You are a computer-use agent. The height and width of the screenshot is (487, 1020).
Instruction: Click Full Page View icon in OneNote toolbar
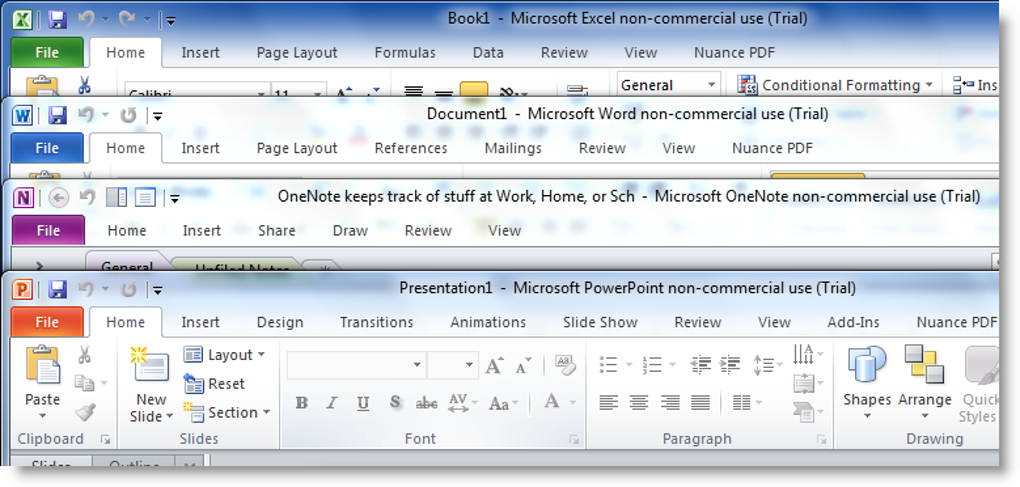(145, 197)
